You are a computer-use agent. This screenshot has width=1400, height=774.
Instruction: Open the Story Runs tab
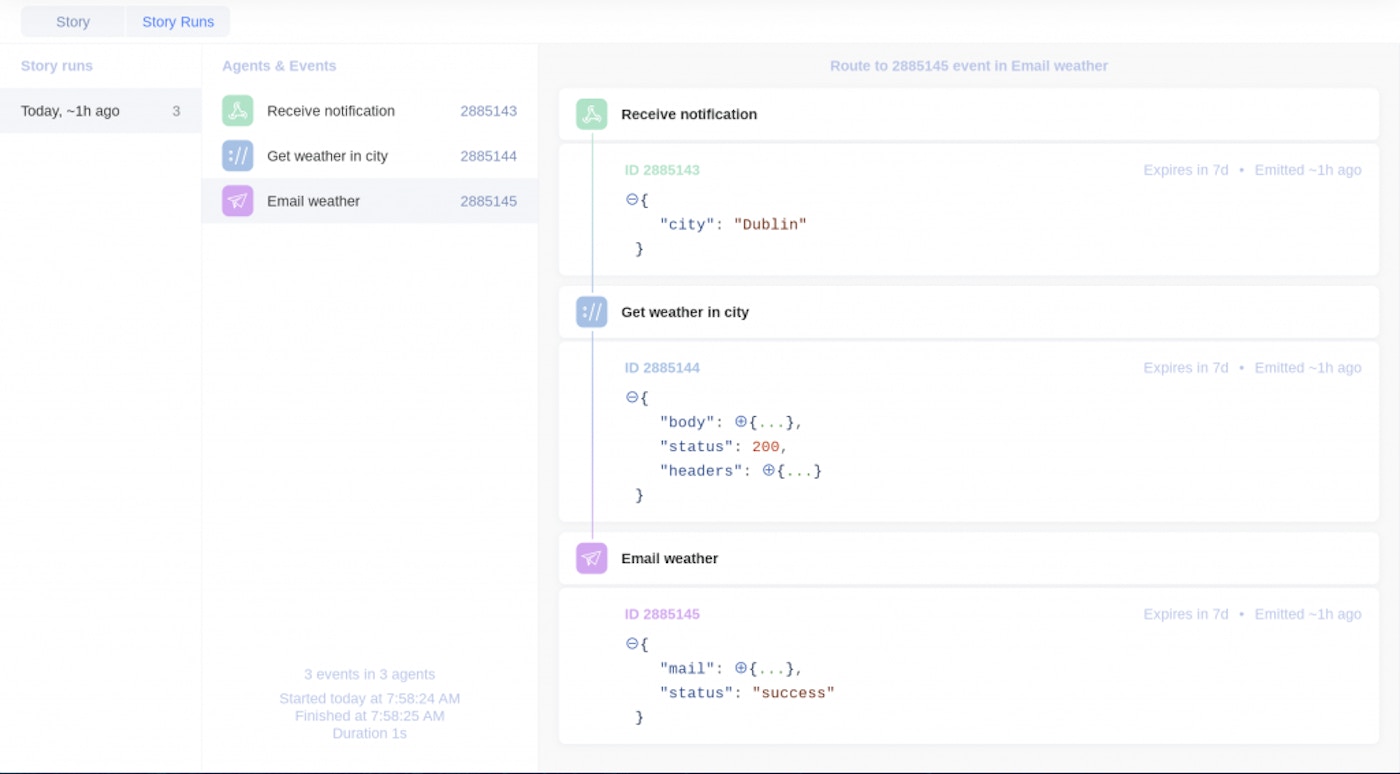pyautogui.click(x=178, y=22)
